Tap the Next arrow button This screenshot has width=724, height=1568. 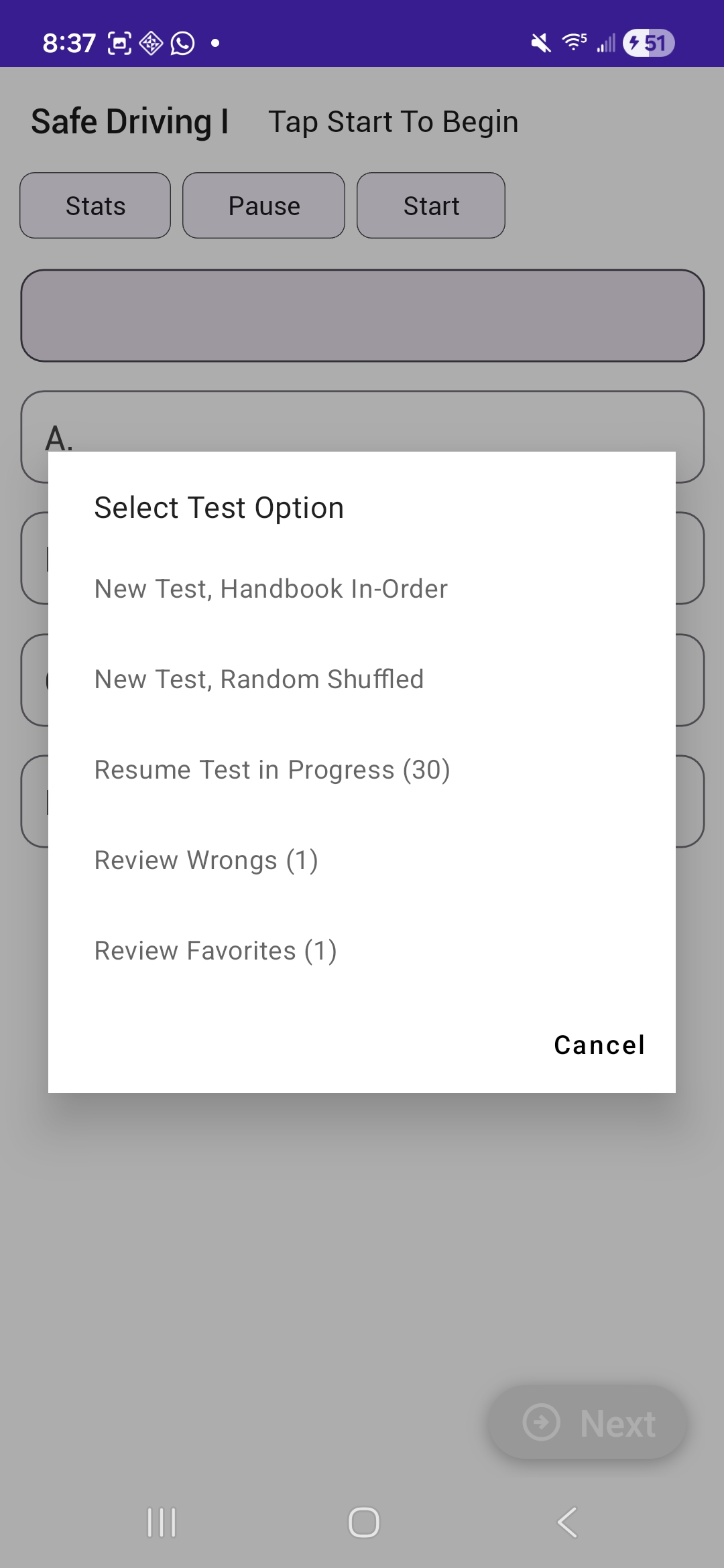(588, 1423)
